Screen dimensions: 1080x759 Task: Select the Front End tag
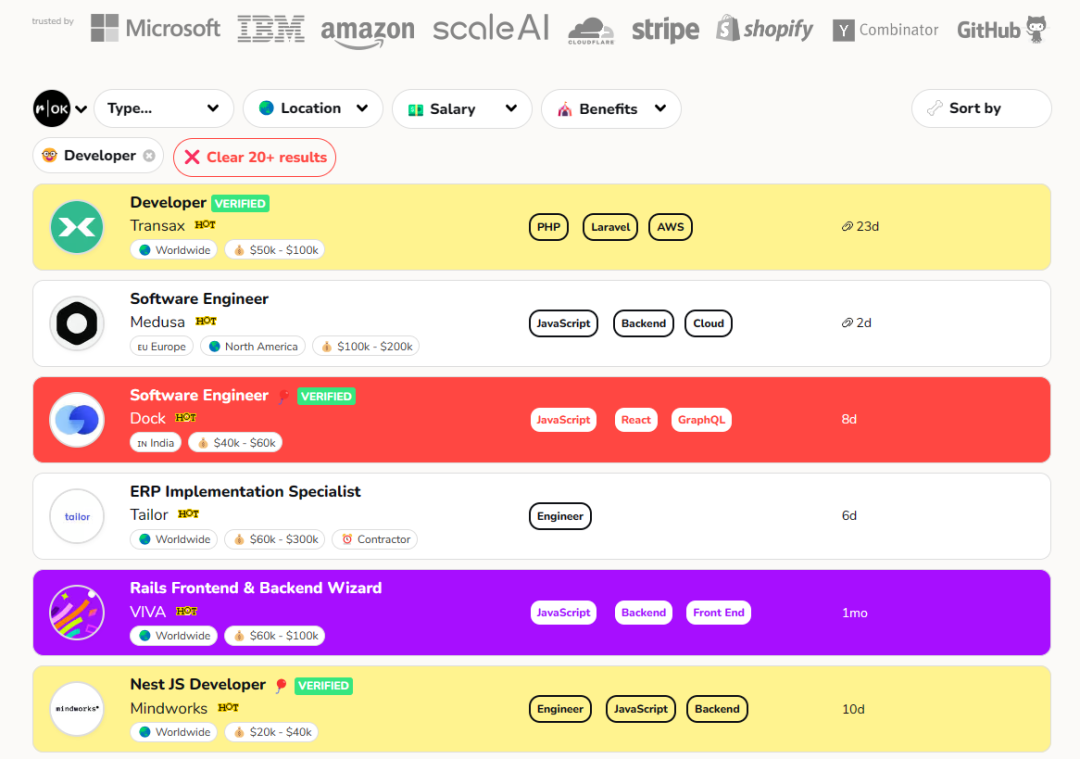718,612
